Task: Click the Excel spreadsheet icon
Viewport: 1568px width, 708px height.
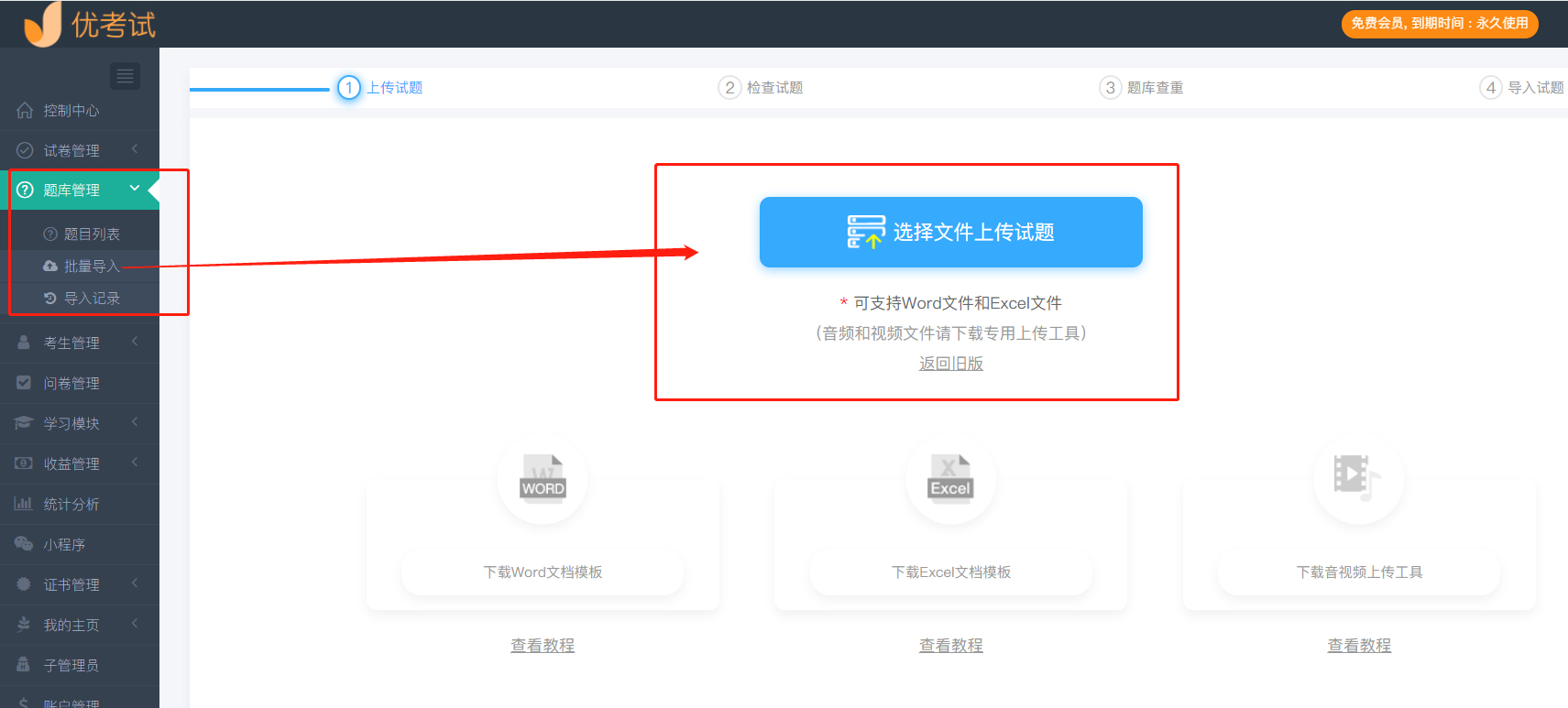Action: (x=950, y=478)
